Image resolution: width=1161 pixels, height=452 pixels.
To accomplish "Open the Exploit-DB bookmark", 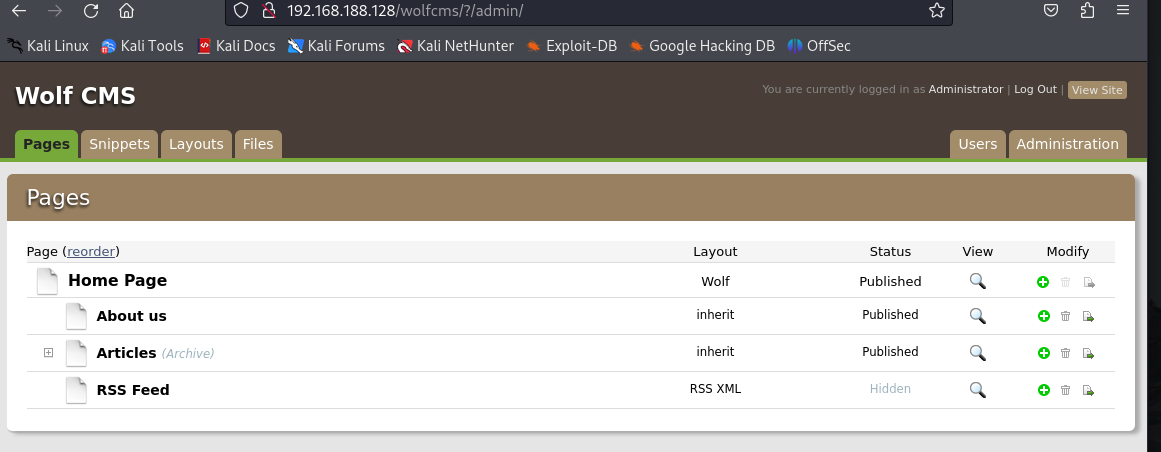I will tap(572, 46).
